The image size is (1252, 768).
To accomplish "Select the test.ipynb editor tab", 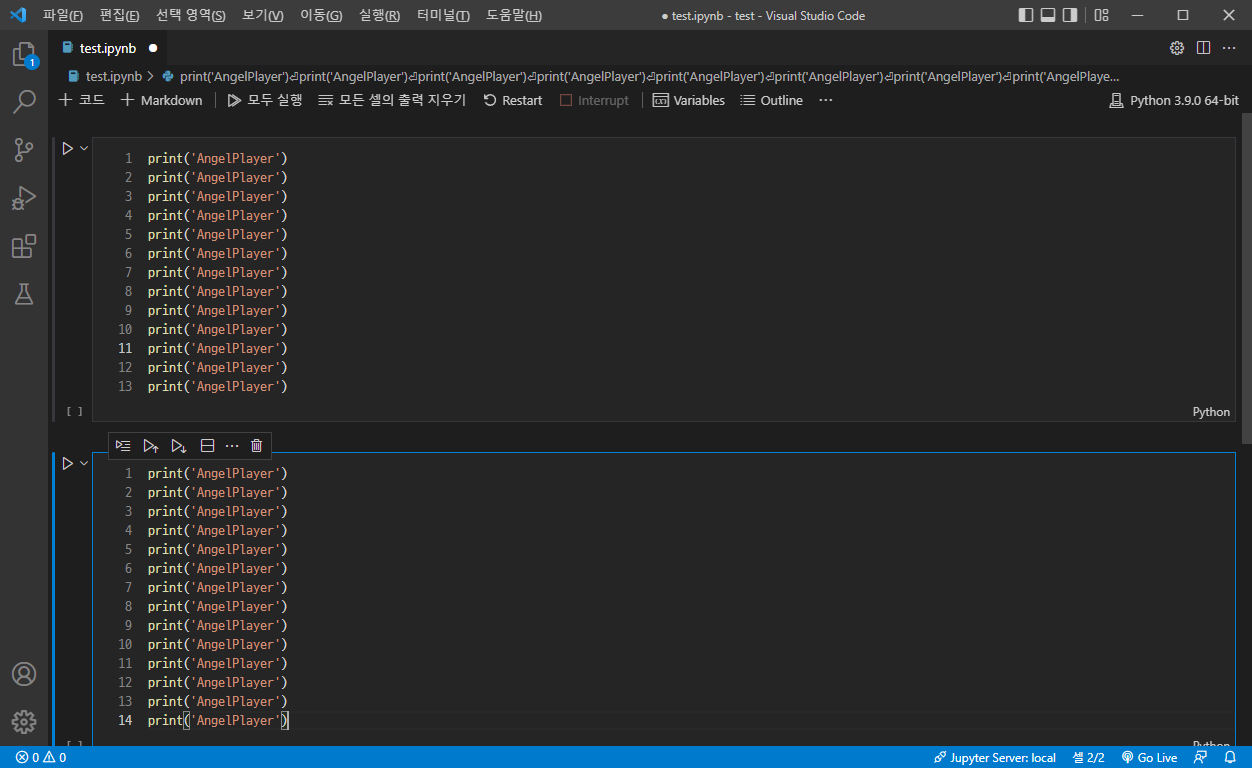I will [107, 48].
